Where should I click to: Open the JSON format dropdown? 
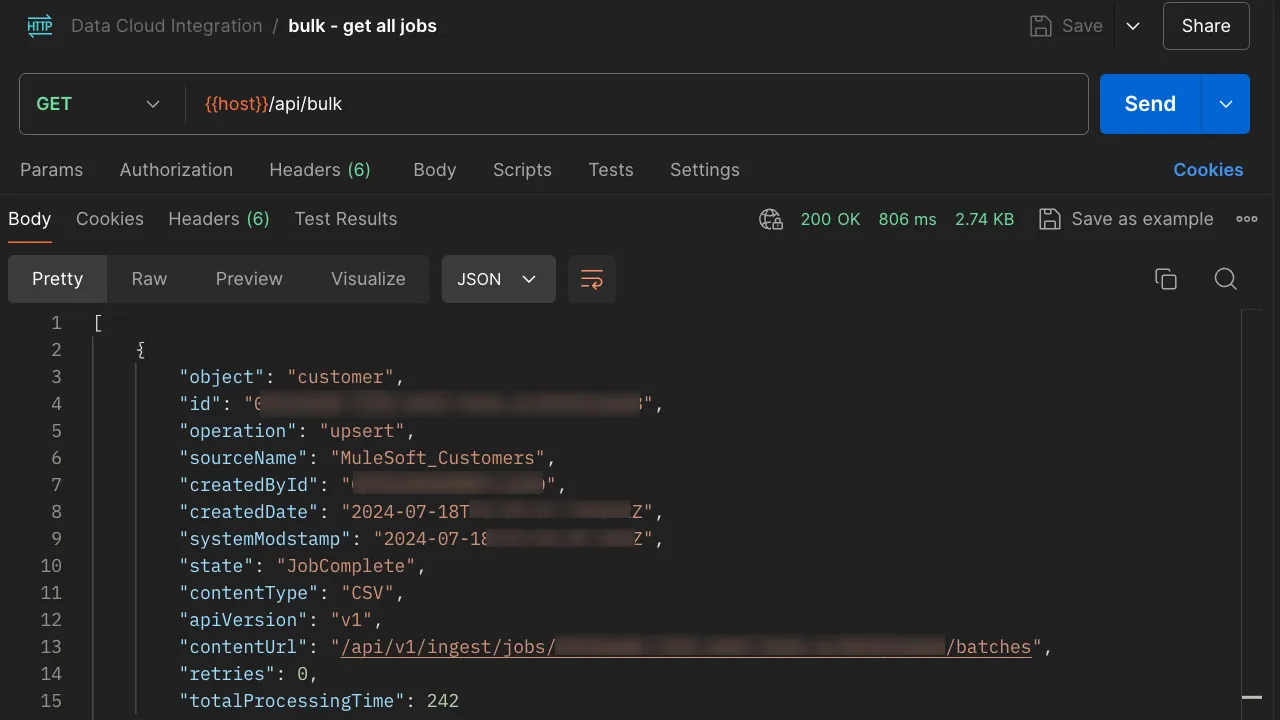click(498, 279)
